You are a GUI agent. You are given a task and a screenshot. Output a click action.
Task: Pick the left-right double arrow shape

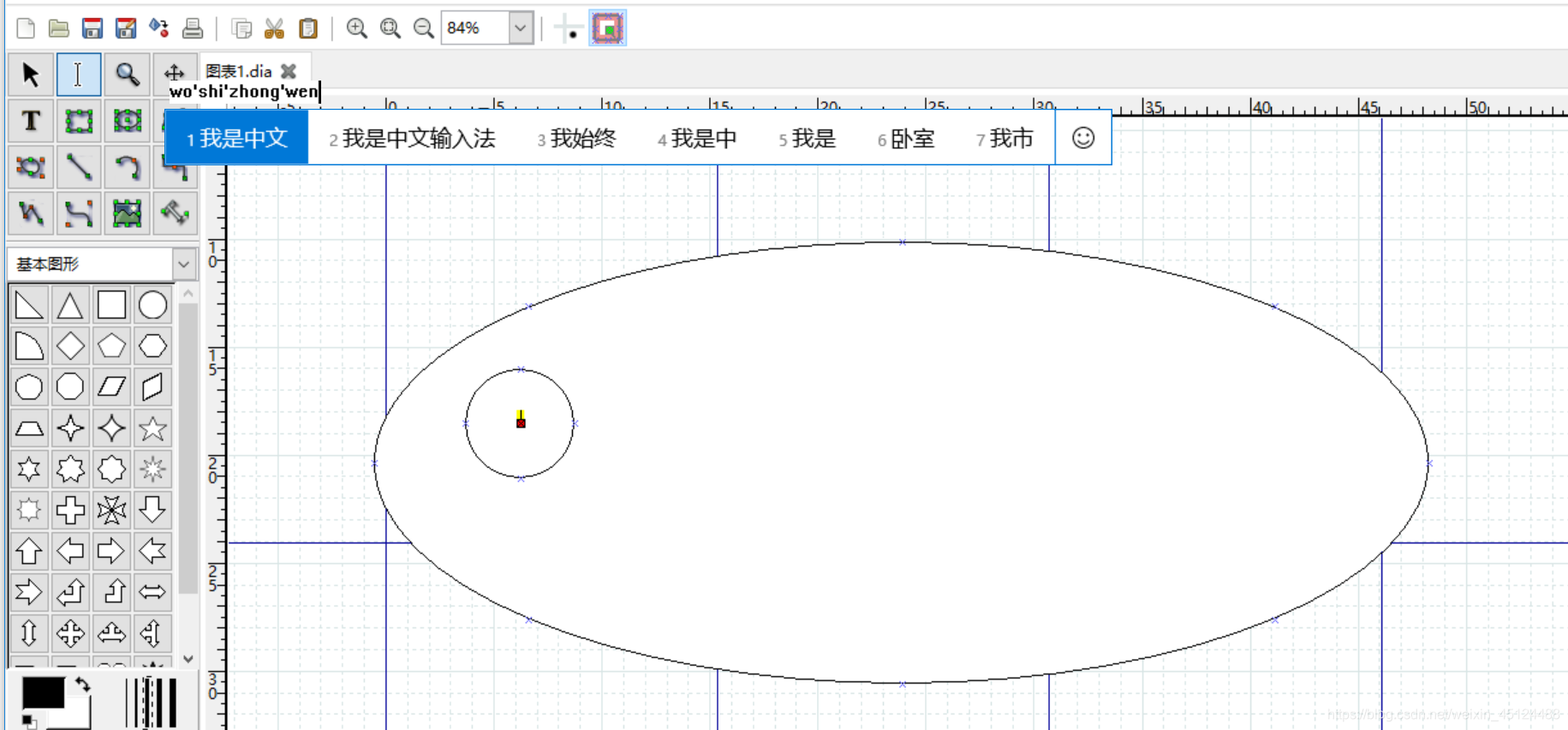click(x=152, y=592)
